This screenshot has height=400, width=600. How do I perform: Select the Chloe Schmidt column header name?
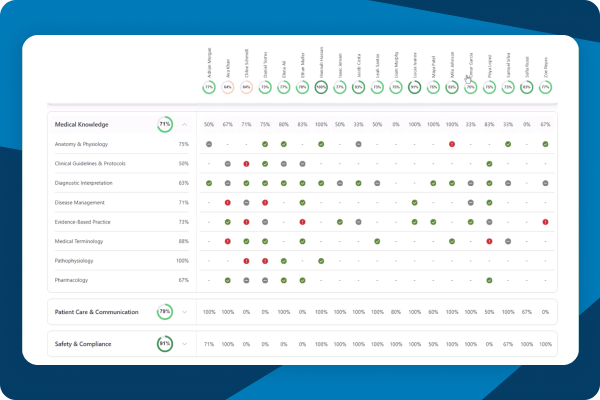click(x=247, y=64)
